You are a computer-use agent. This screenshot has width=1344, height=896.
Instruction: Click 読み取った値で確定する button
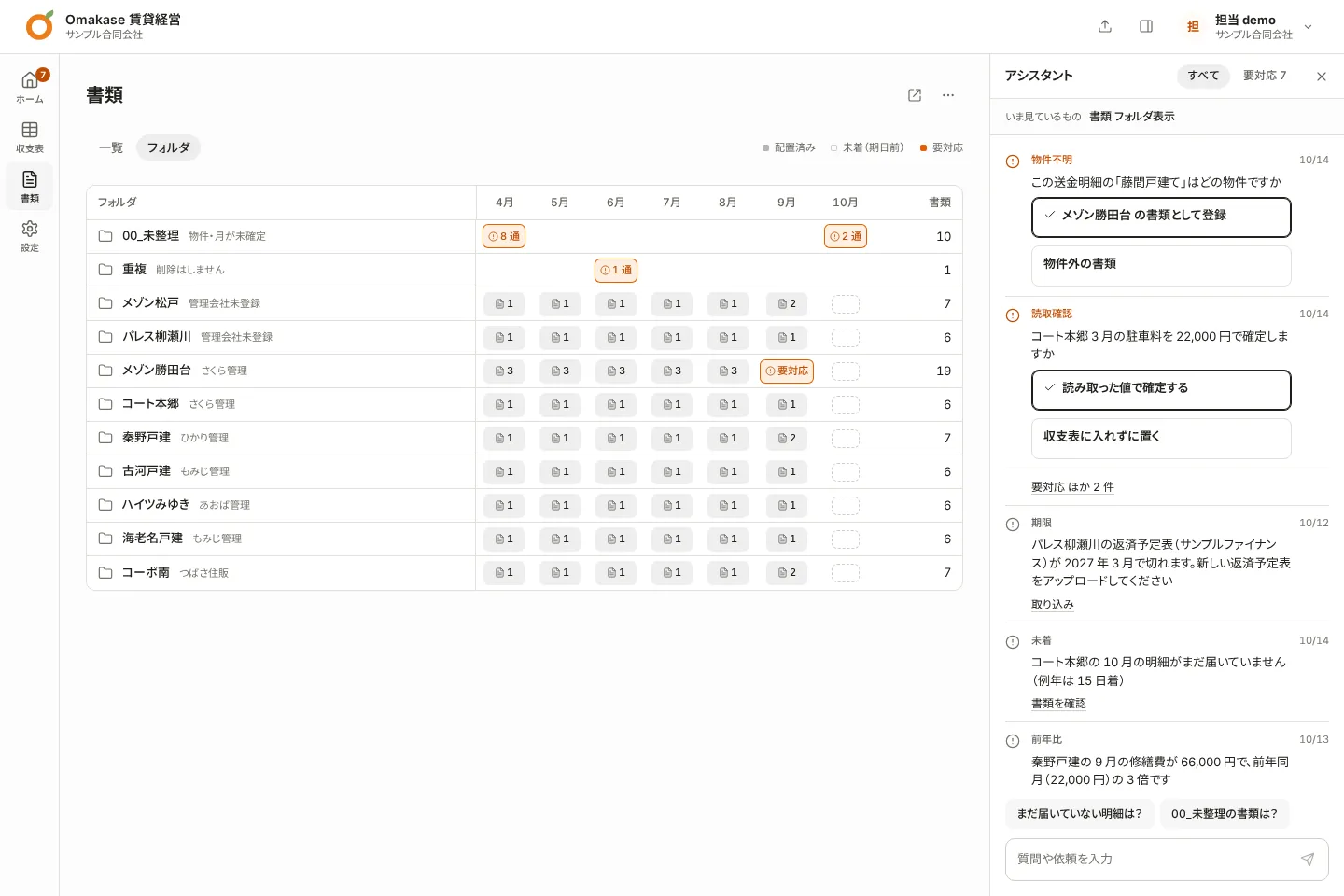coord(1161,390)
